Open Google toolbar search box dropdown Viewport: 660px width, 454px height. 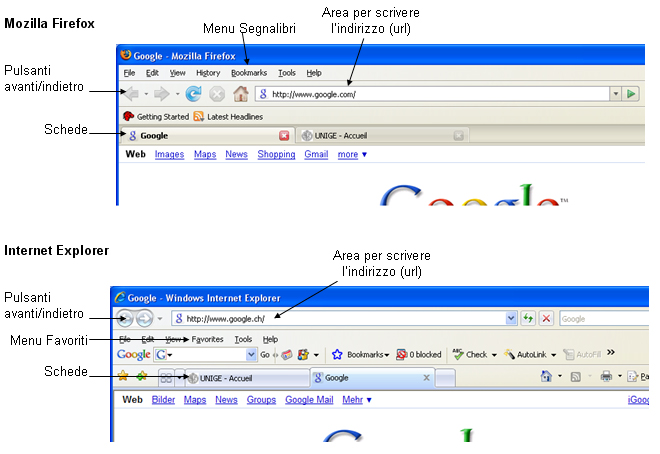pyautogui.click(x=251, y=355)
